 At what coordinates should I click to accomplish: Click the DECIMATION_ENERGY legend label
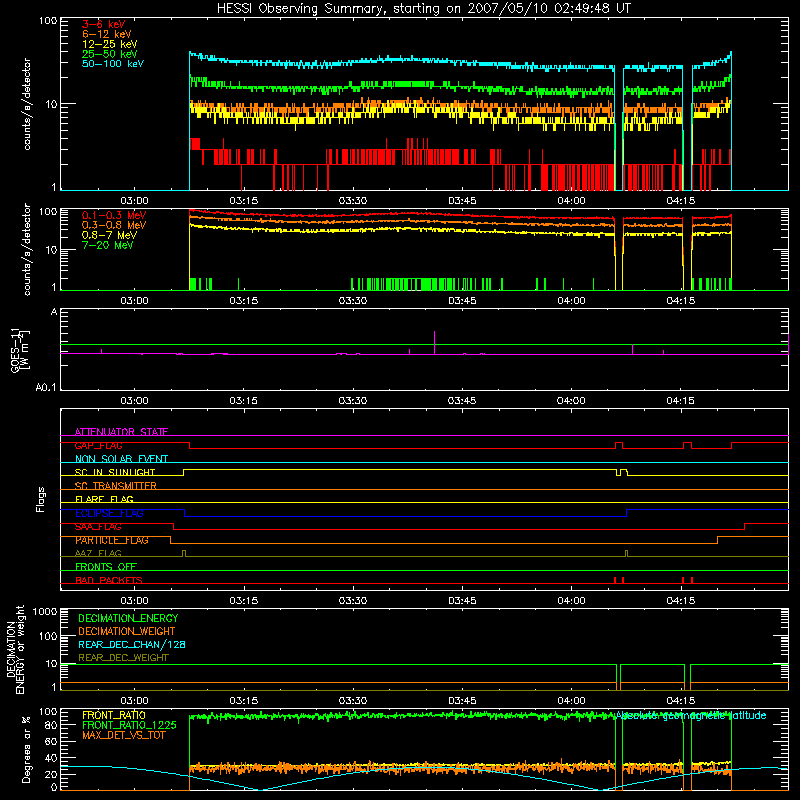128,618
